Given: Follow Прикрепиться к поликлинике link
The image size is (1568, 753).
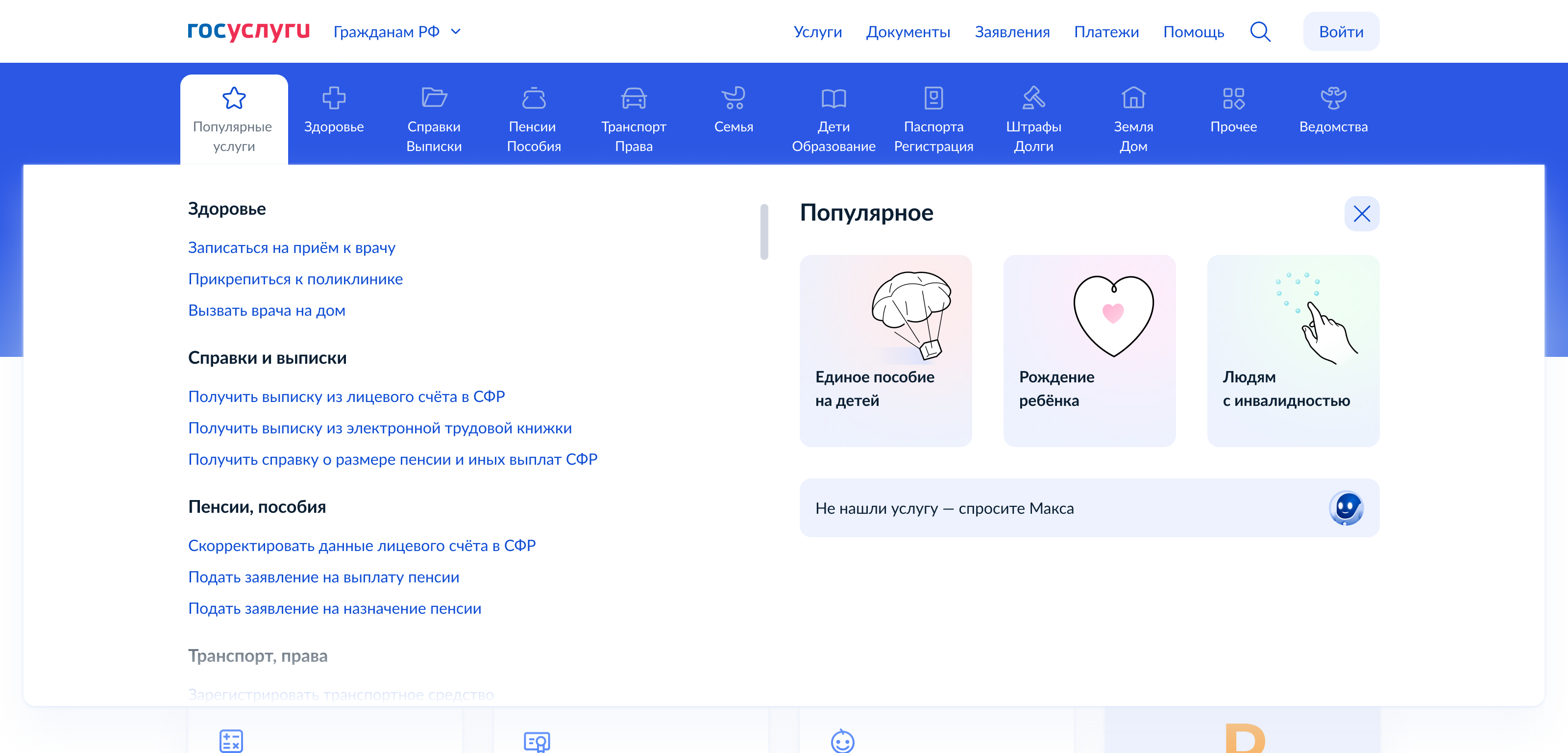Looking at the screenshot, I should coord(295,279).
